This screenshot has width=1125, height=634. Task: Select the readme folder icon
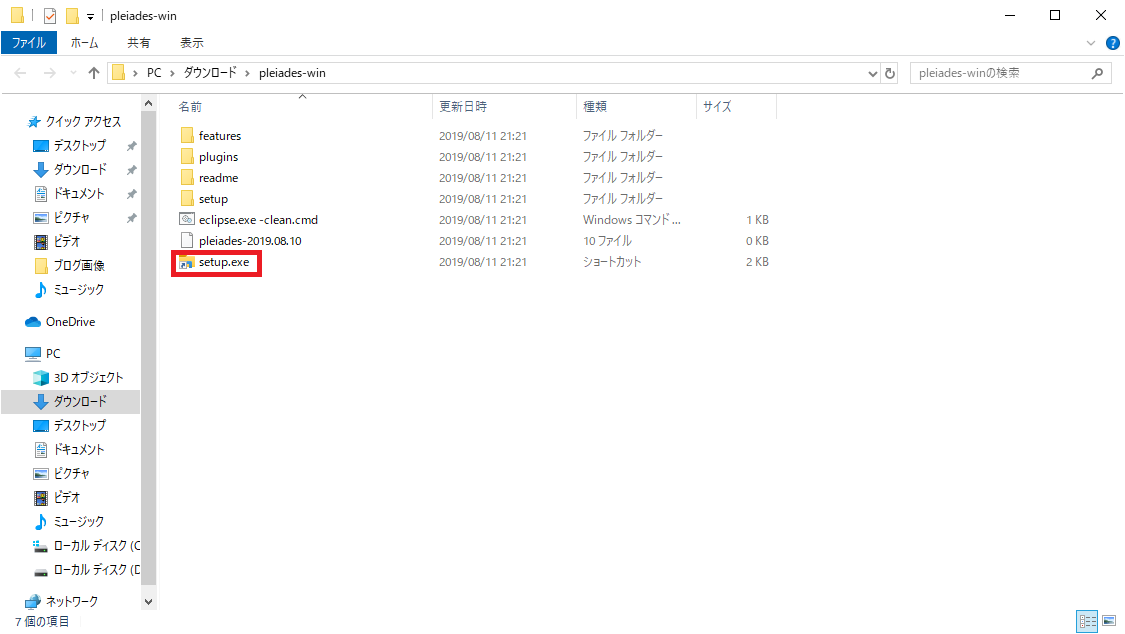(187, 177)
